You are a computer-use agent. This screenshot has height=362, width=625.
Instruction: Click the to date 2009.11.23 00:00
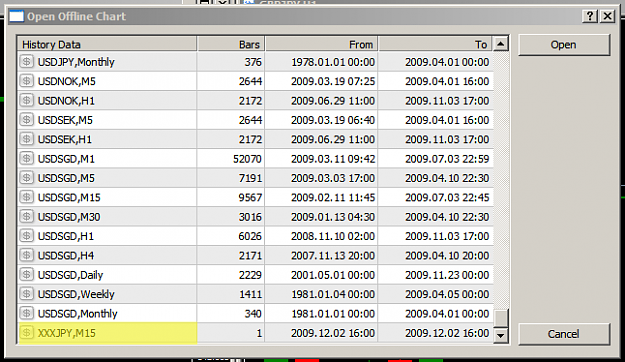[x=447, y=275]
